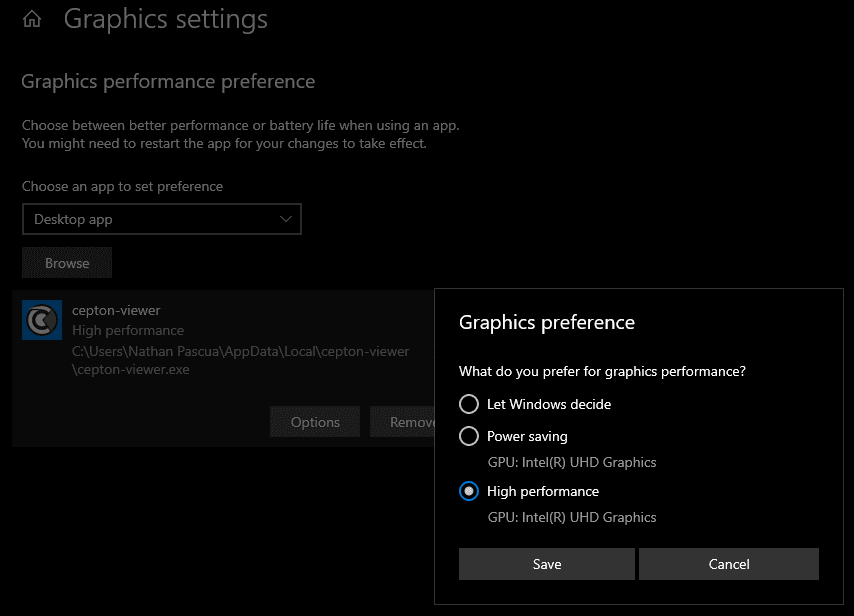
Task: Click the GPU label under High performance option
Action: [571, 517]
